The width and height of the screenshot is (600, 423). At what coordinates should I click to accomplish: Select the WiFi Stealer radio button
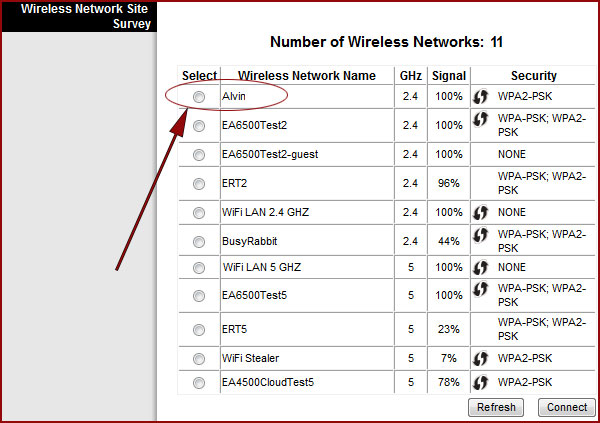coord(199,358)
